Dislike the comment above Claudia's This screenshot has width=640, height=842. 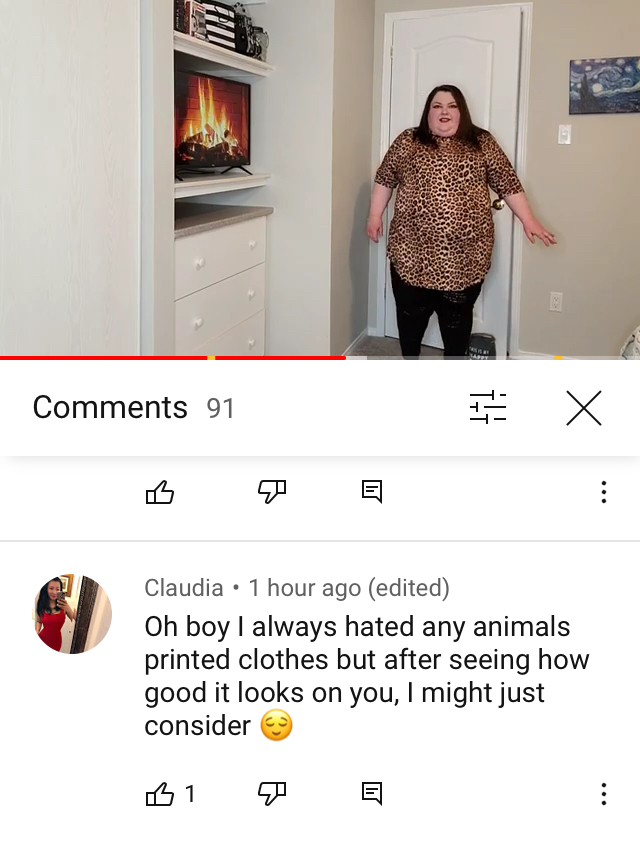point(272,491)
